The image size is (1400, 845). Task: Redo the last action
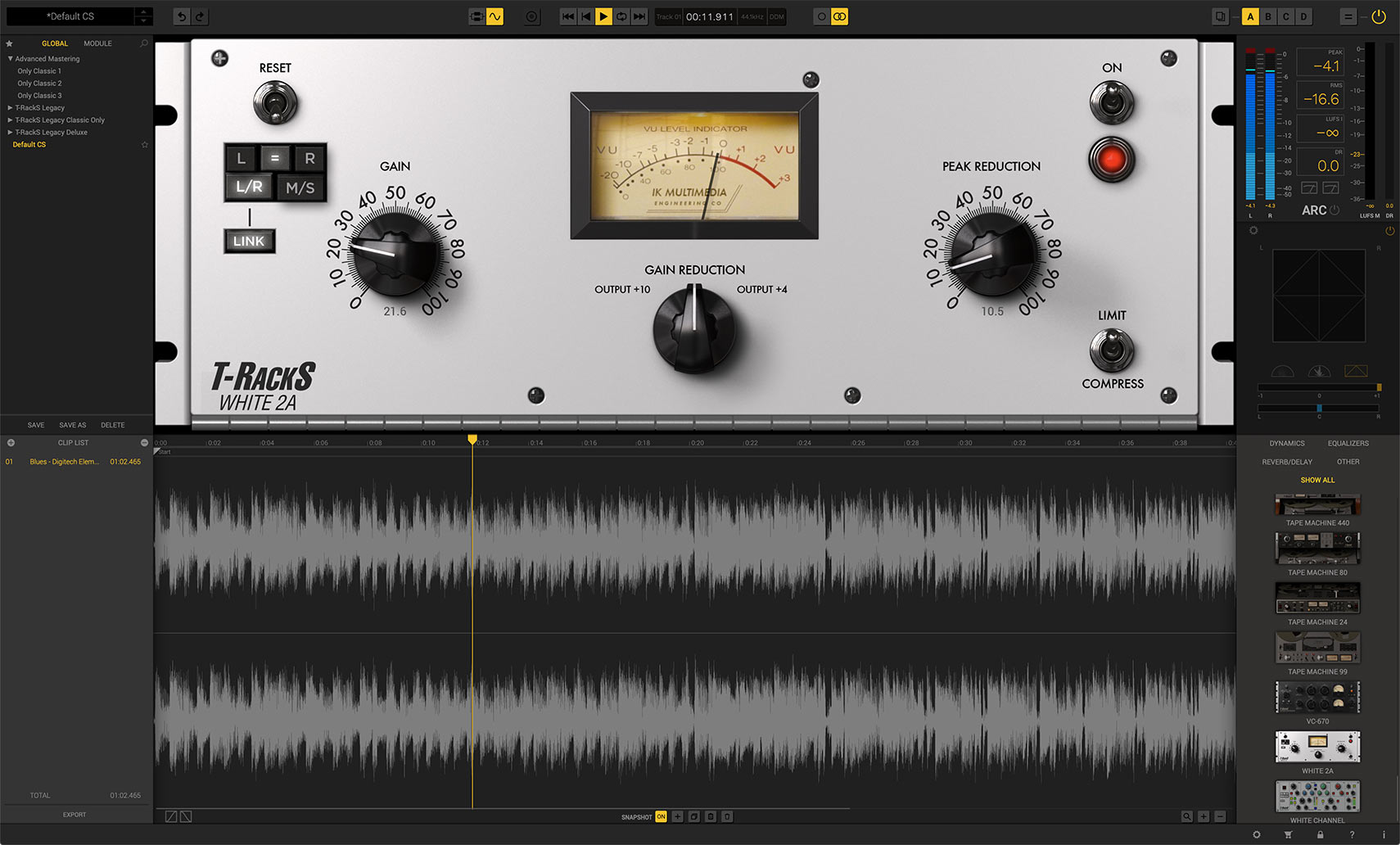(200, 16)
